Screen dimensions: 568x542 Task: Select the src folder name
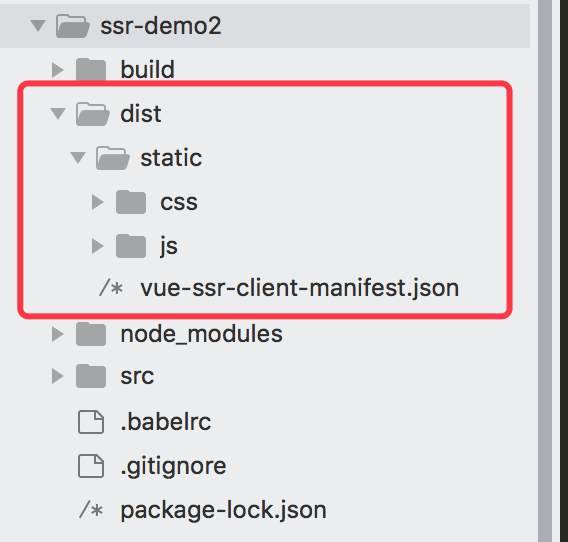(137, 376)
